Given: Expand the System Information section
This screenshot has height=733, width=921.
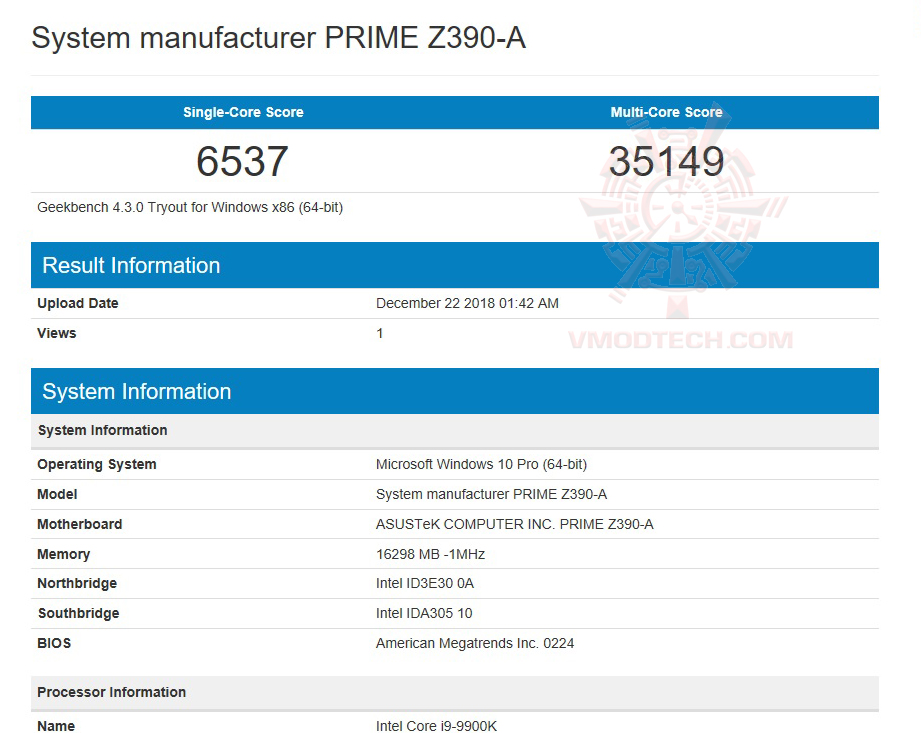Looking at the screenshot, I should (x=136, y=391).
